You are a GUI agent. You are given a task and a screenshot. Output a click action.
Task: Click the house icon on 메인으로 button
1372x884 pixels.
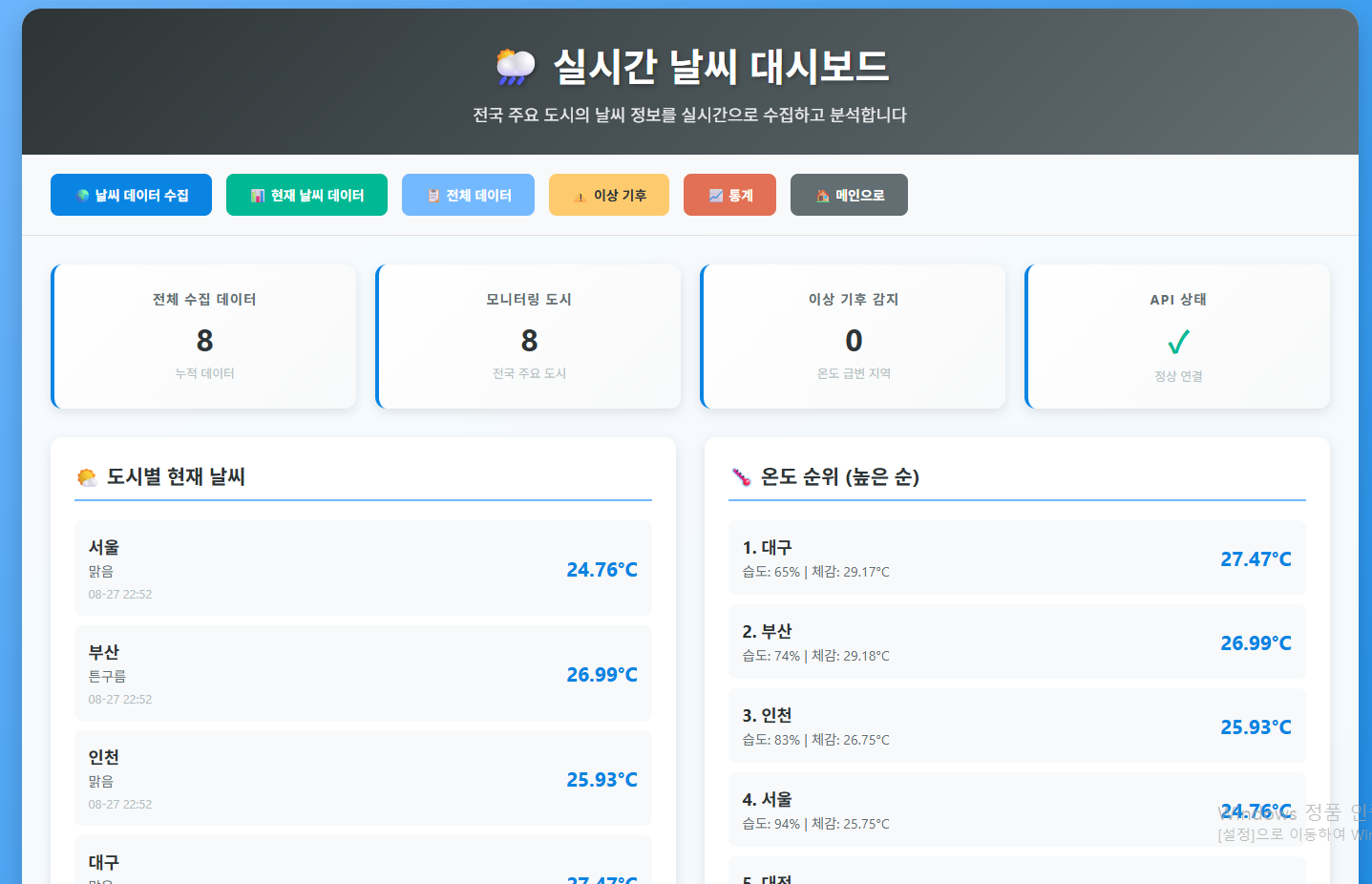822,196
